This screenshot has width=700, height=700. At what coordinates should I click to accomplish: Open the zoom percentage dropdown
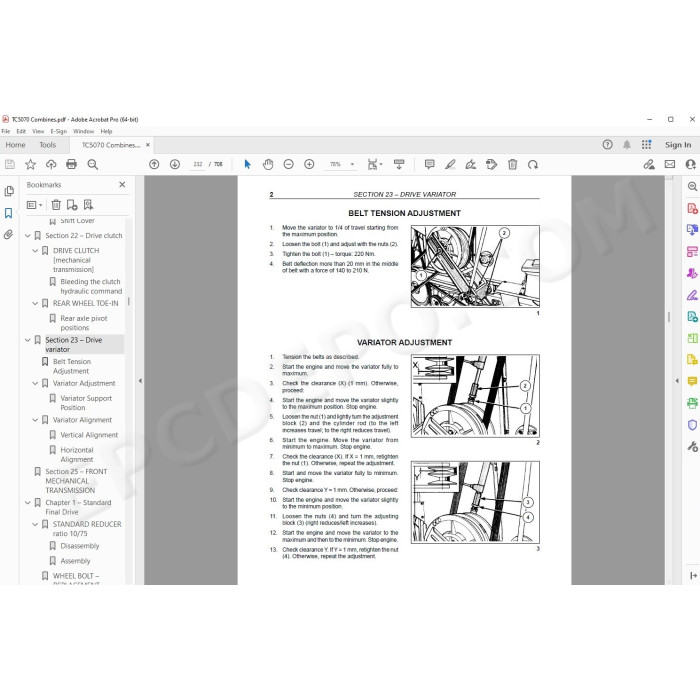352,164
